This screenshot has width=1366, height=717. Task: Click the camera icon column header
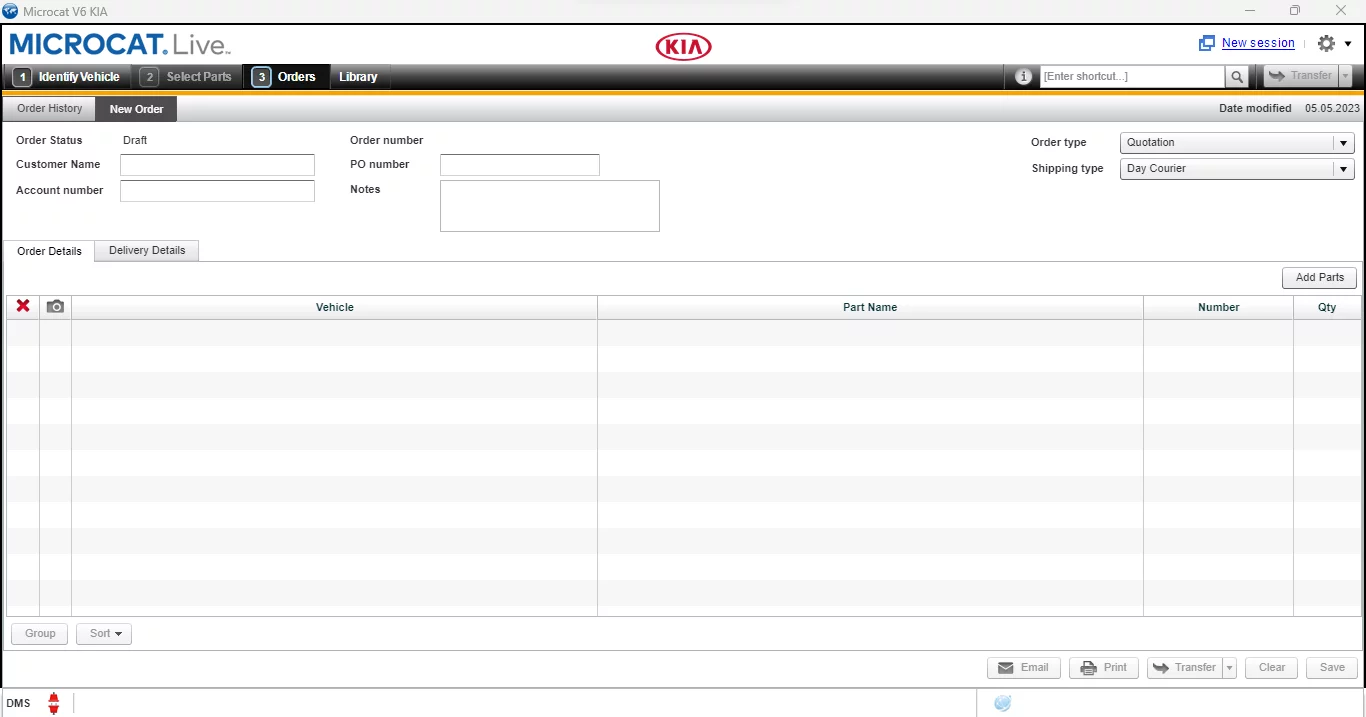click(x=56, y=307)
